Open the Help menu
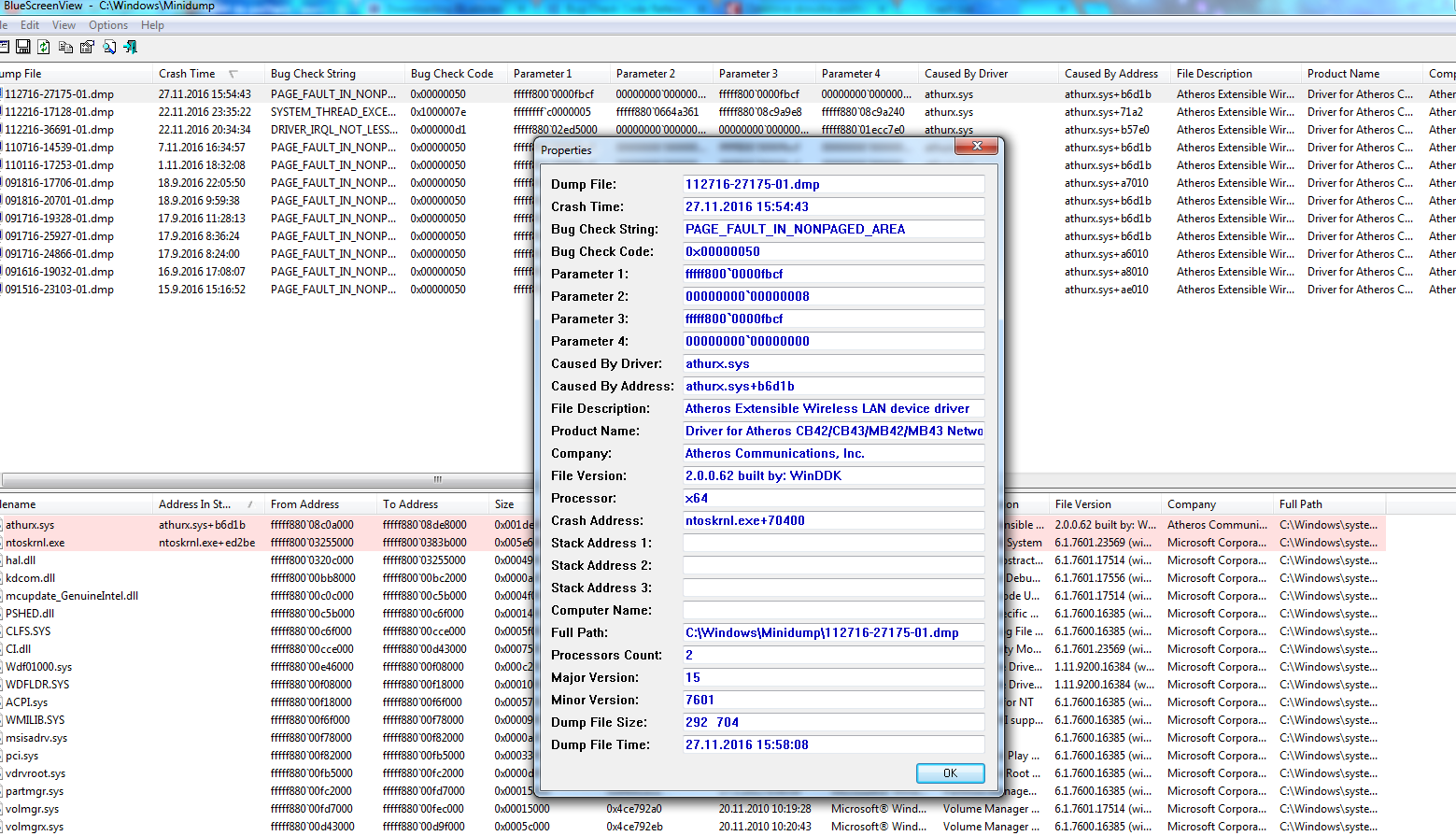 [x=152, y=25]
